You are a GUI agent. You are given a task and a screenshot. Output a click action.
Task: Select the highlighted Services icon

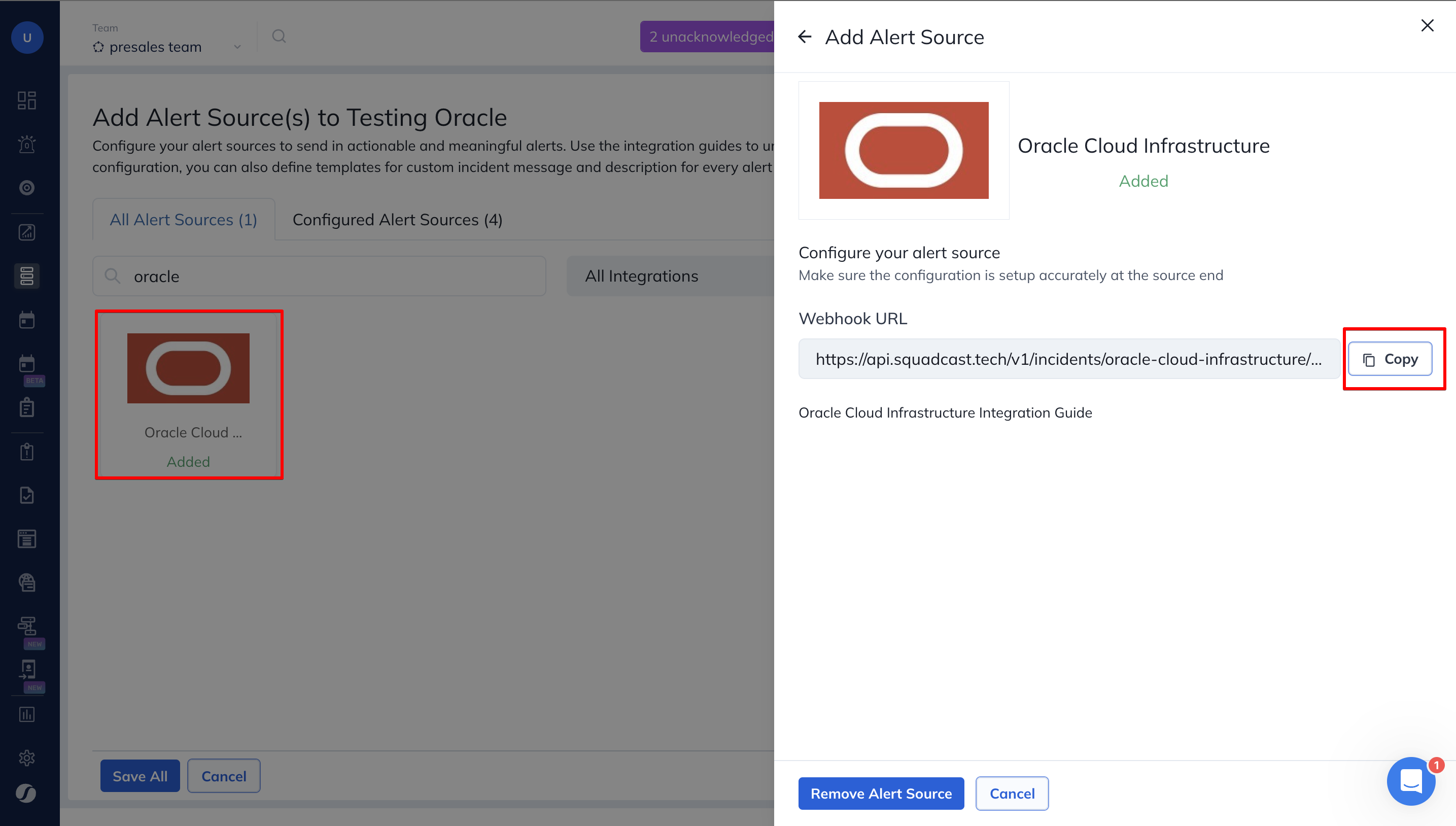point(27,276)
